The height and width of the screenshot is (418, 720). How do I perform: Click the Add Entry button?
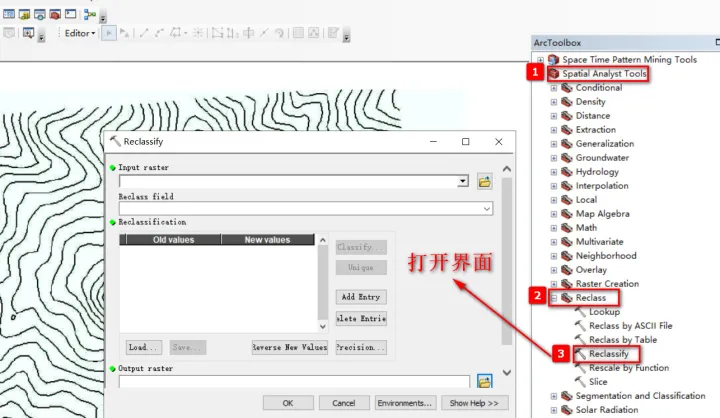tap(361, 297)
